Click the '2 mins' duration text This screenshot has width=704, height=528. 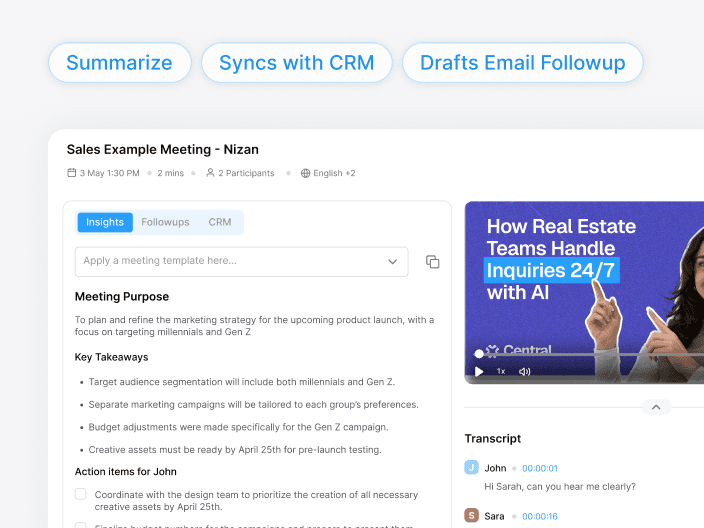(x=171, y=173)
